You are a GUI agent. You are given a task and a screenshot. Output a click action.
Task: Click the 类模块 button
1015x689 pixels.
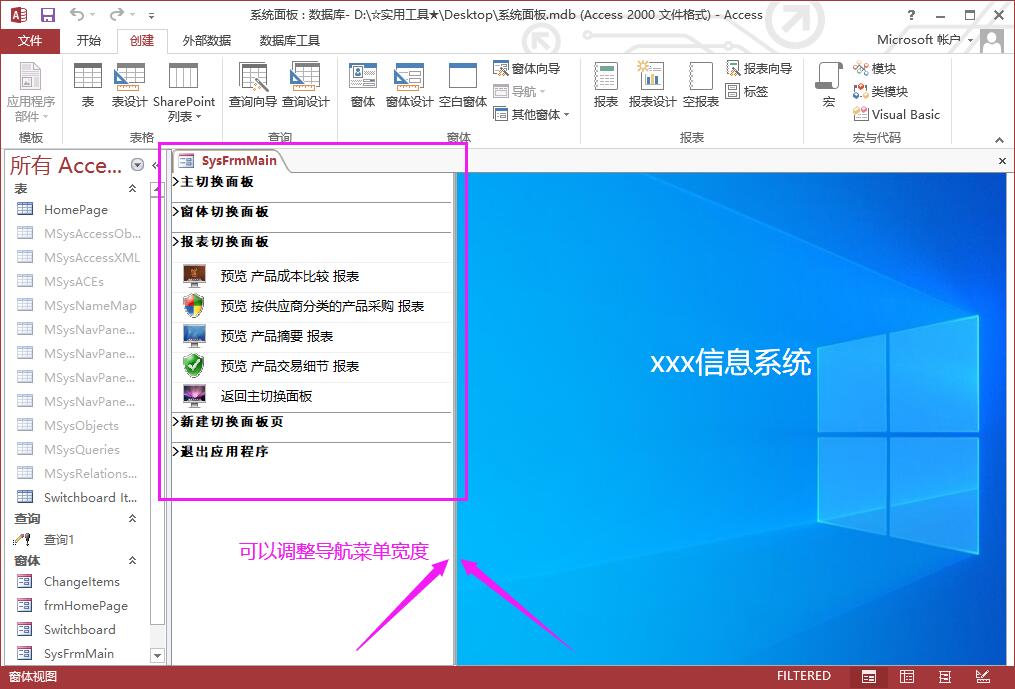point(881,91)
